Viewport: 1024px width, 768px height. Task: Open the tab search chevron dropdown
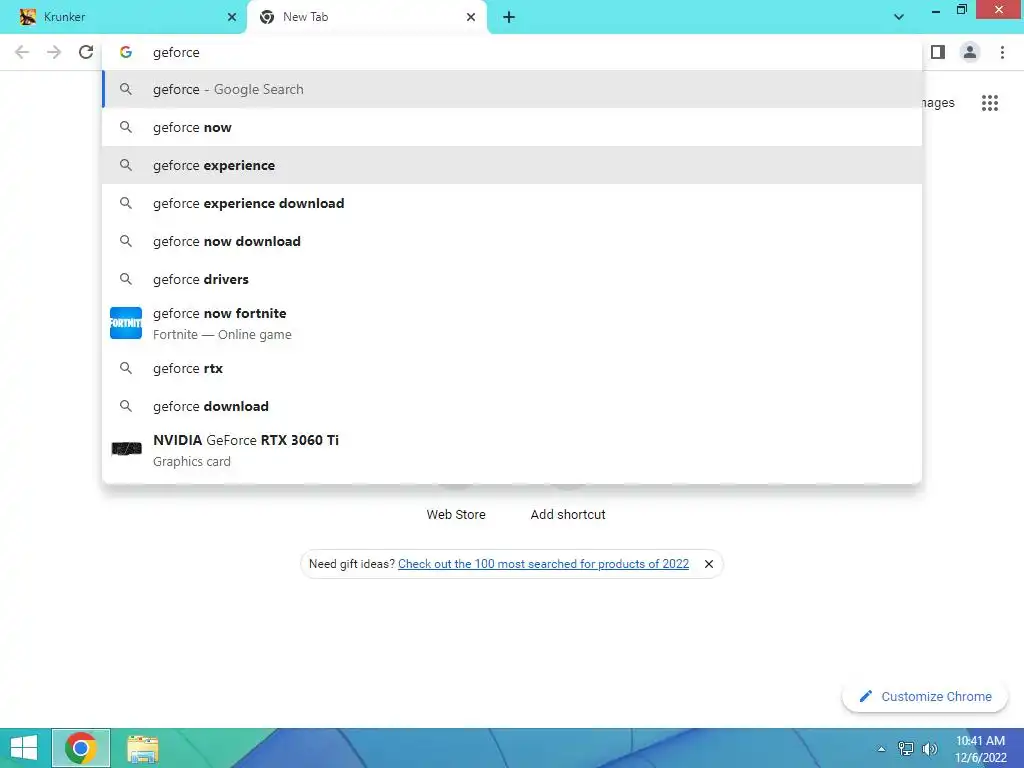[899, 17]
